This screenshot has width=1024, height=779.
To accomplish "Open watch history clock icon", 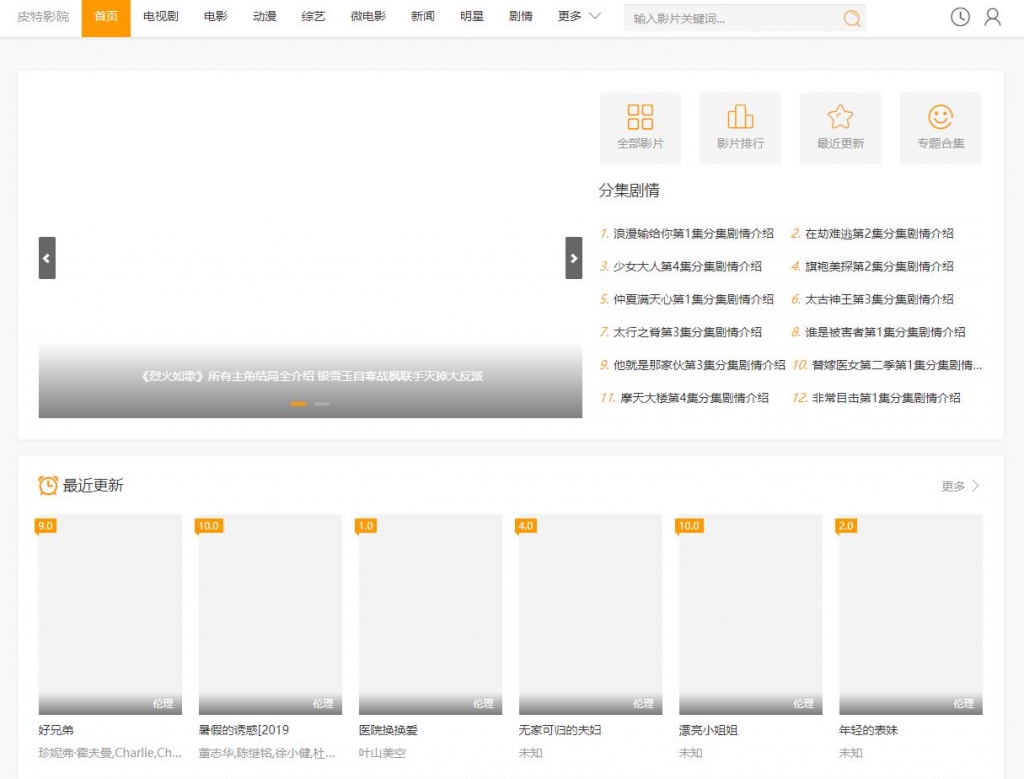I will (x=960, y=17).
